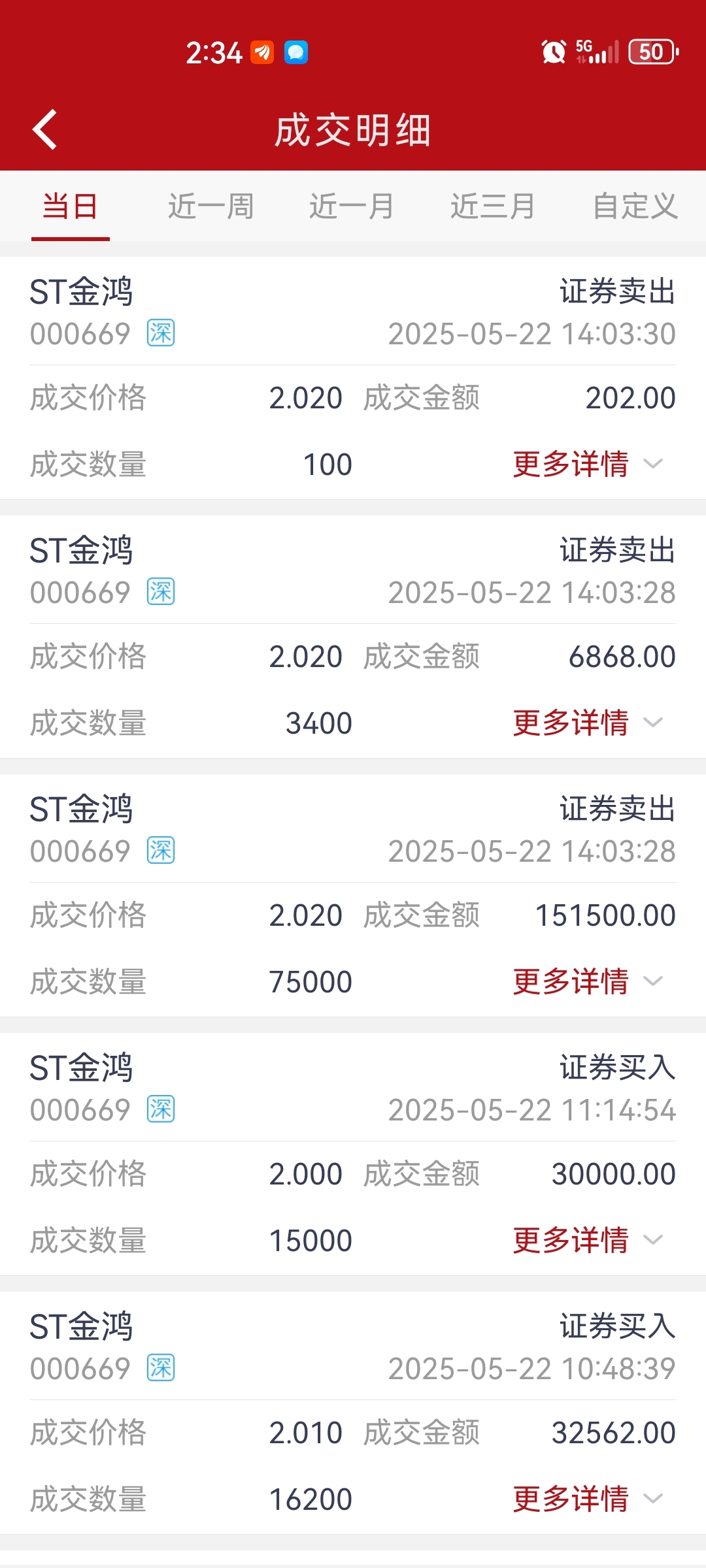The image size is (706, 1568).
Task: Open the ST金鸿 record with 75000 shares
Action: tap(353, 895)
